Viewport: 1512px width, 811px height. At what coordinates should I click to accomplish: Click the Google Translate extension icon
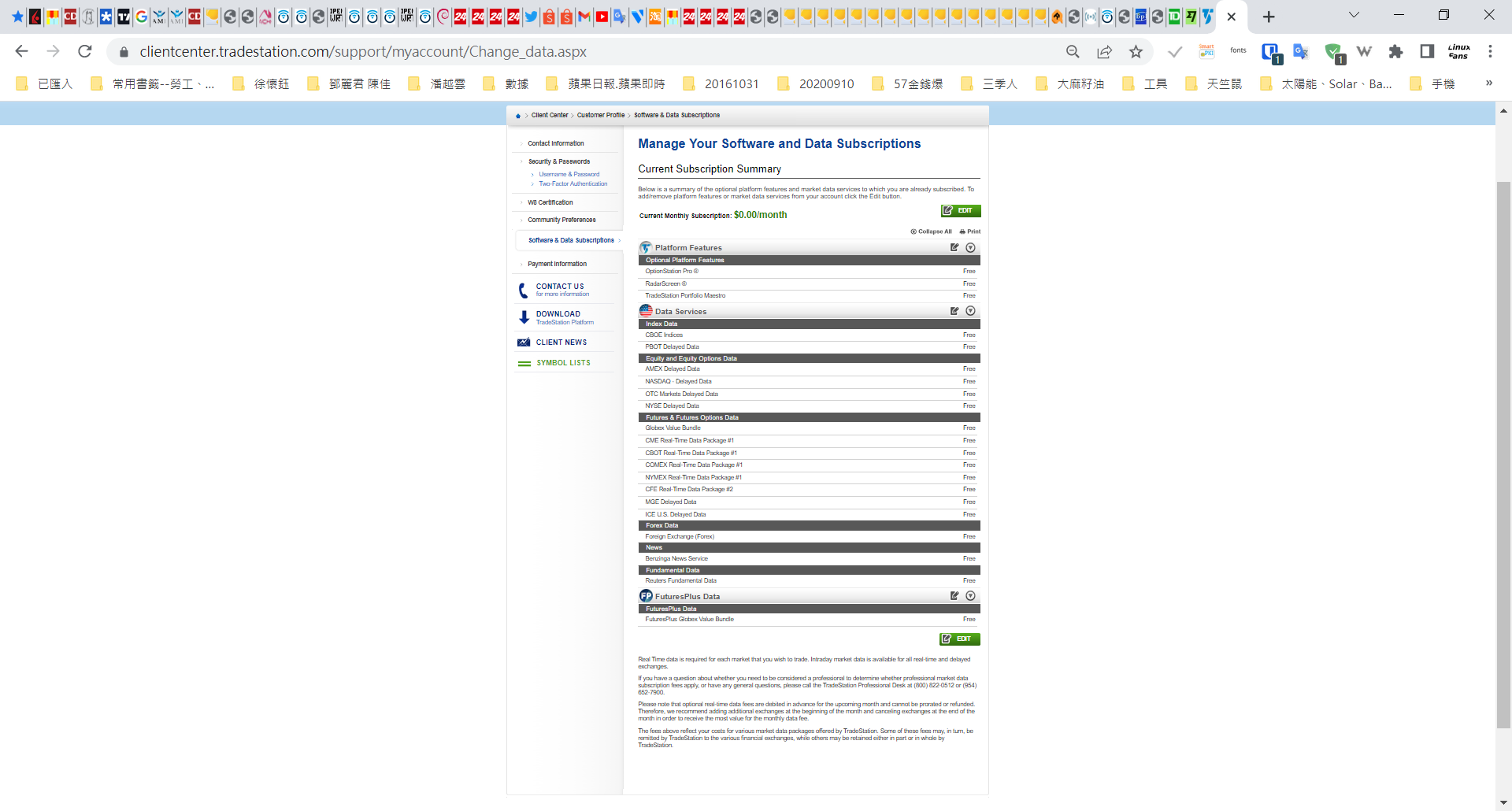tap(1301, 51)
